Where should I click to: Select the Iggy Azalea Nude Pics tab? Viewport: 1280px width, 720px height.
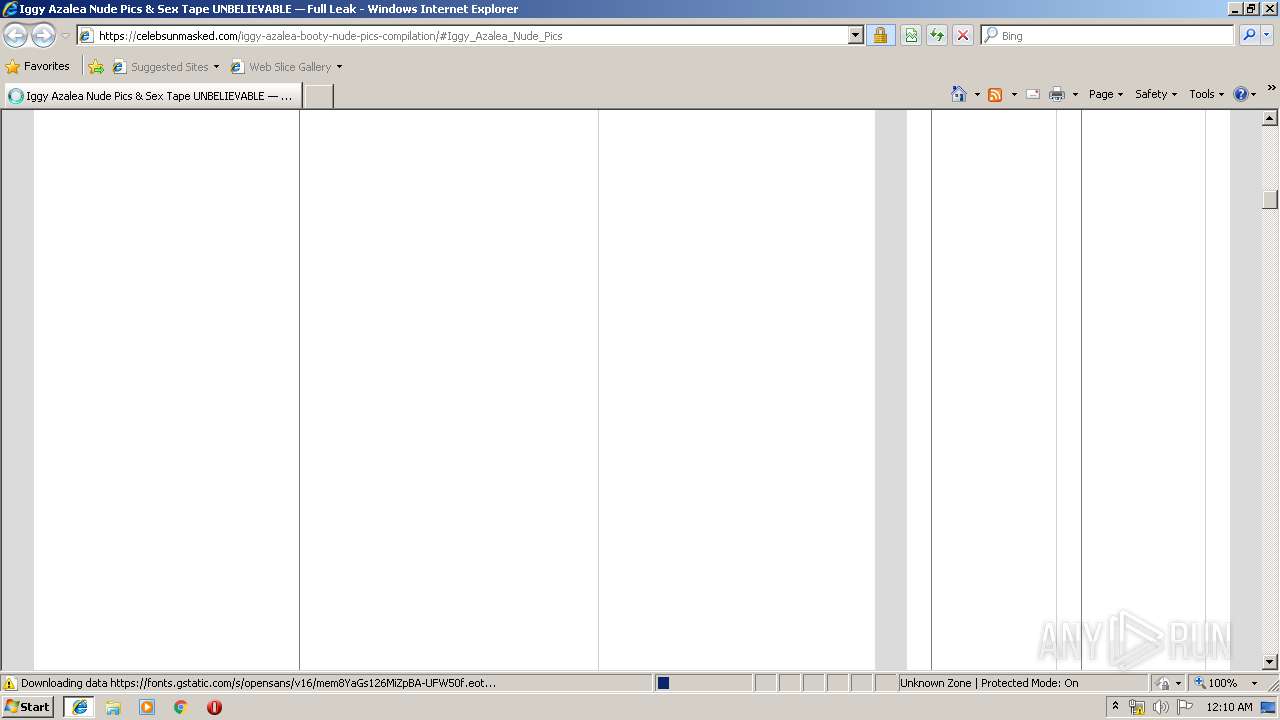point(152,96)
